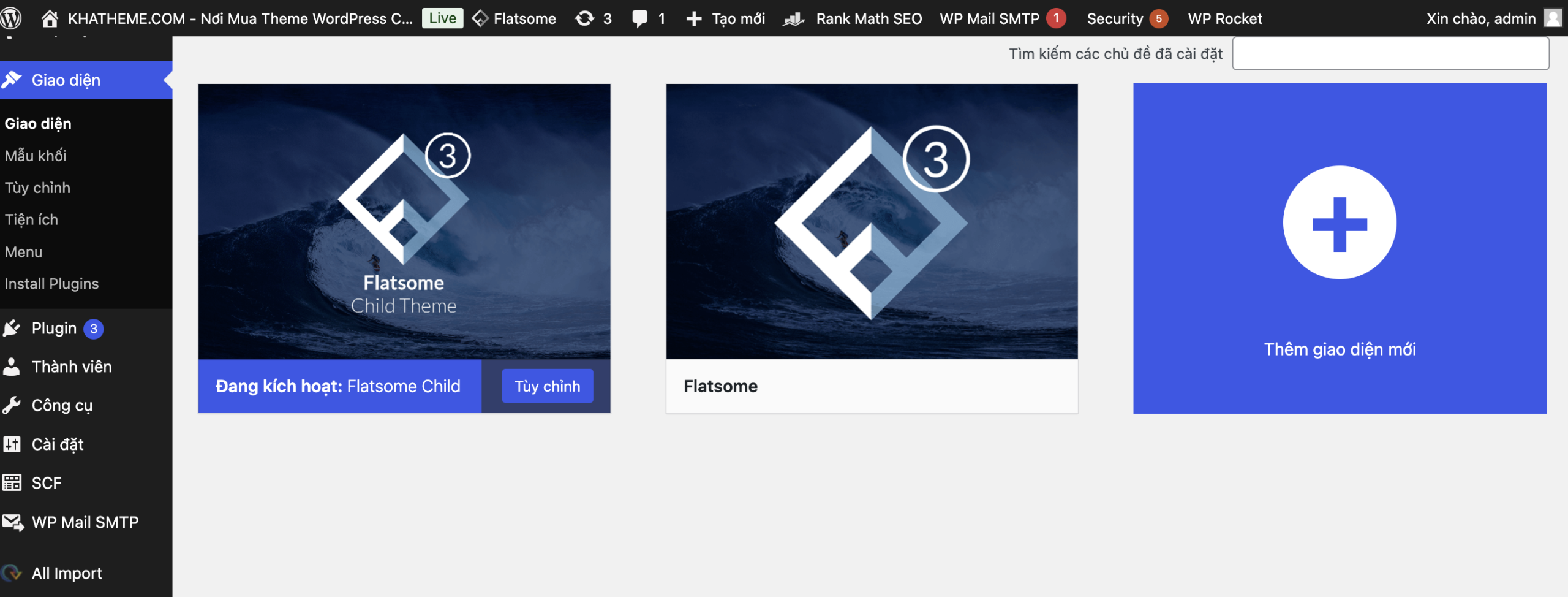This screenshot has height=597, width=1568.
Task: Click the Đang kích hoạt: Flatsome Child label
Action: pos(338,386)
